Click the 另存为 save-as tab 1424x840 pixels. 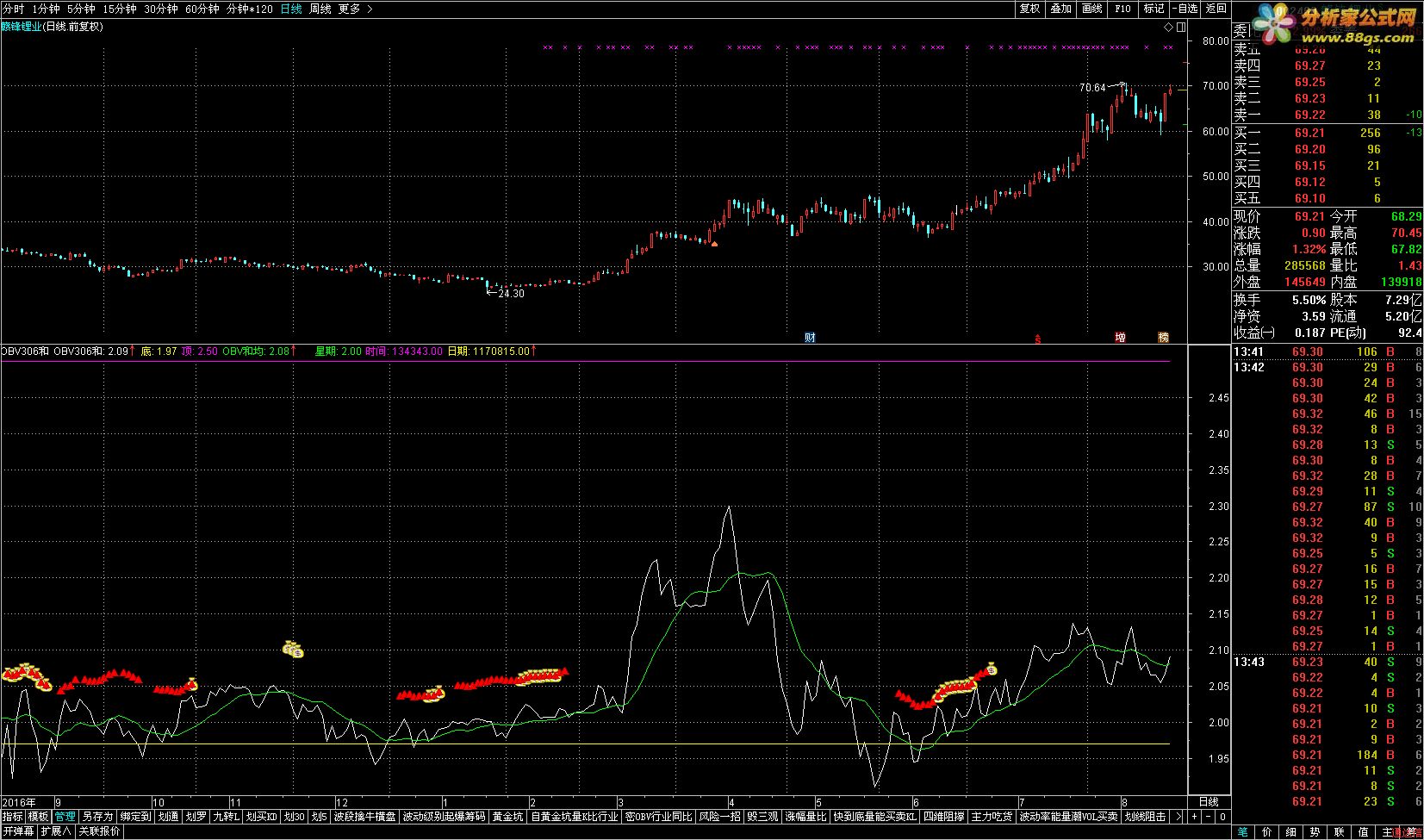point(97,817)
